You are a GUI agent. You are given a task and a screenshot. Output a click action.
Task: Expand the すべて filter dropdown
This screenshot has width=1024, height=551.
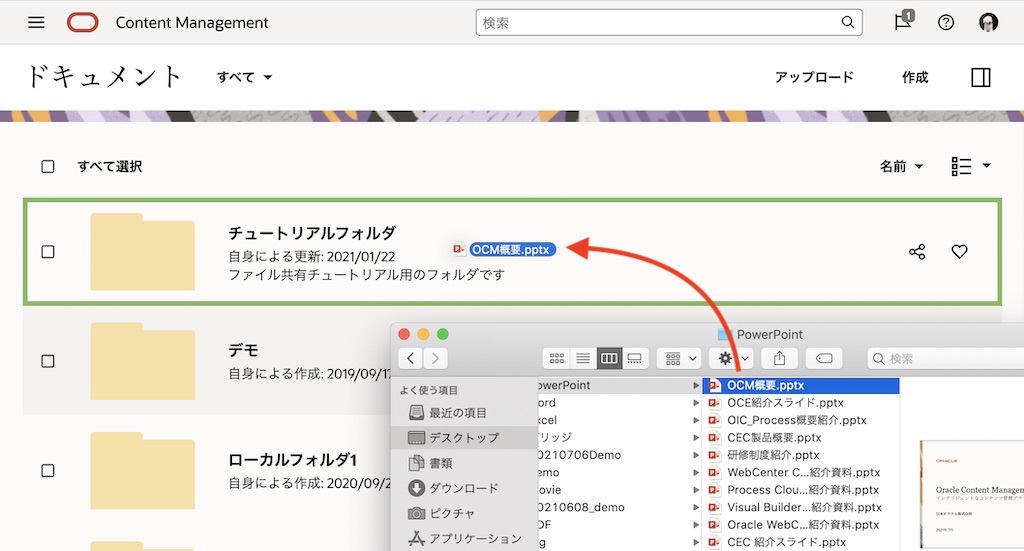pyautogui.click(x=245, y=77)
